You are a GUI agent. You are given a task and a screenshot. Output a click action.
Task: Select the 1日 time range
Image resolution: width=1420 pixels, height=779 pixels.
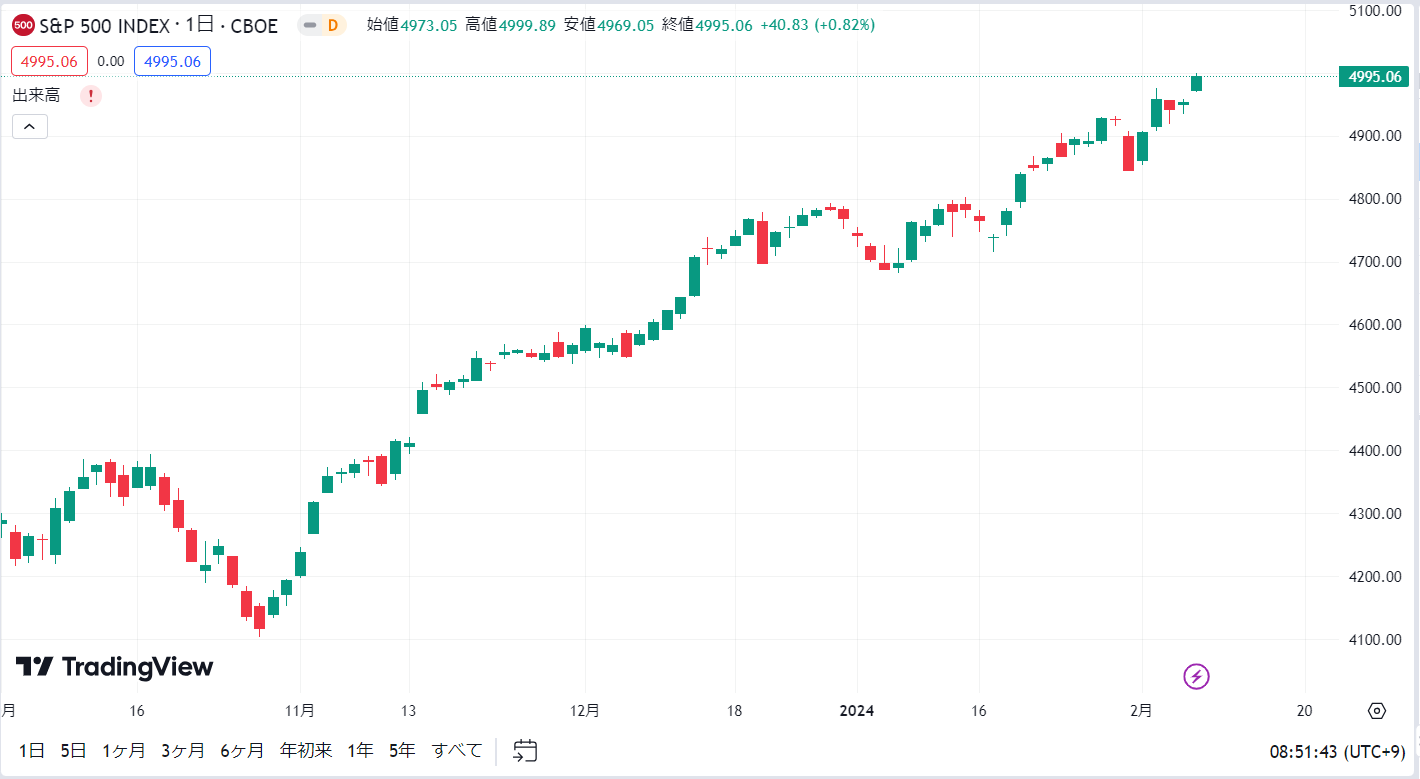[x=32, y=750]
